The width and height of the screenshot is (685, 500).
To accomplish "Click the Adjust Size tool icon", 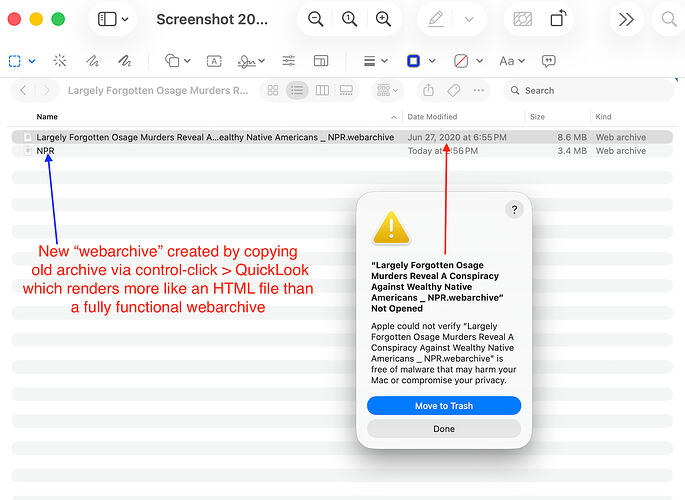I will coord(321,61).
